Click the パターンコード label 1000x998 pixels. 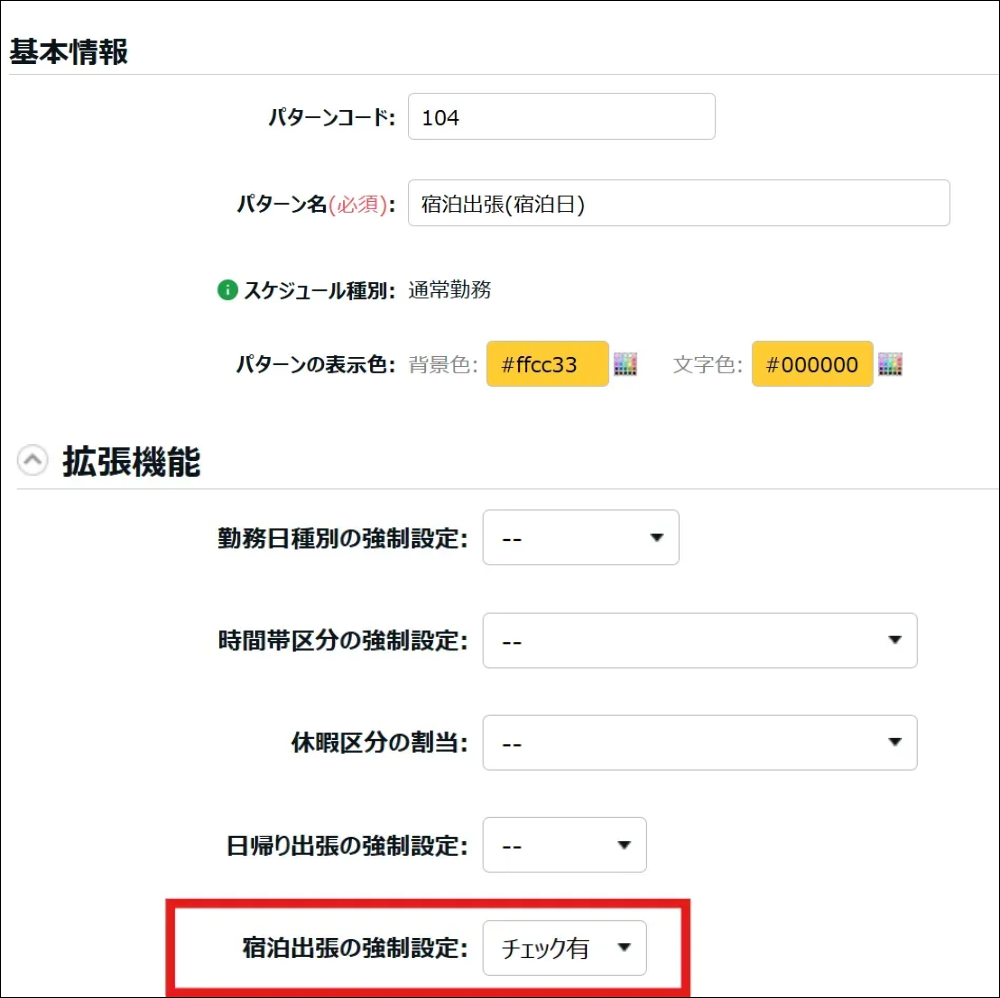[x=331, y=118]
